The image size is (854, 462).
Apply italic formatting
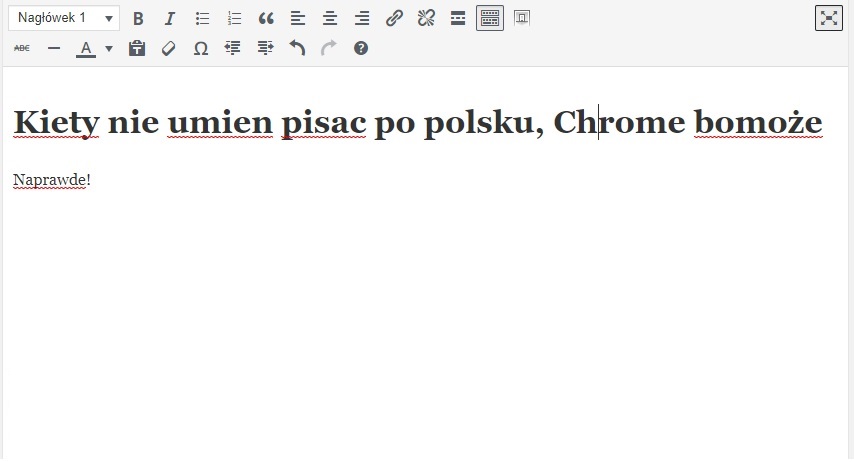170,18
